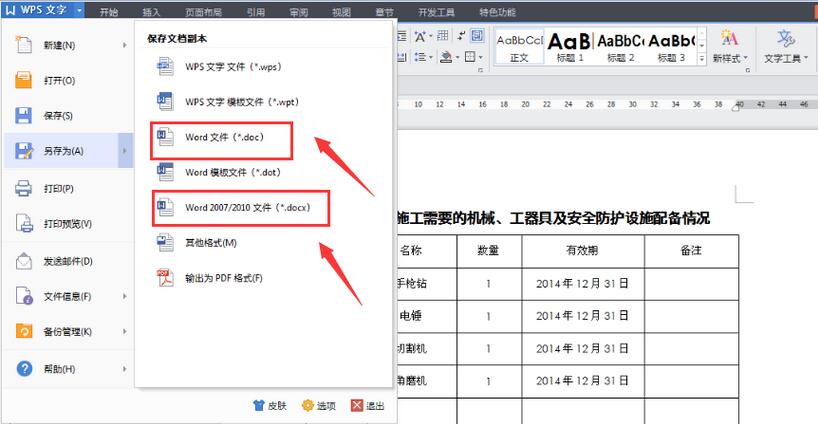Open the WPS 文字 application menu dropdown
818x424 pixels.
pyautogui.click(x=79, y=10)
